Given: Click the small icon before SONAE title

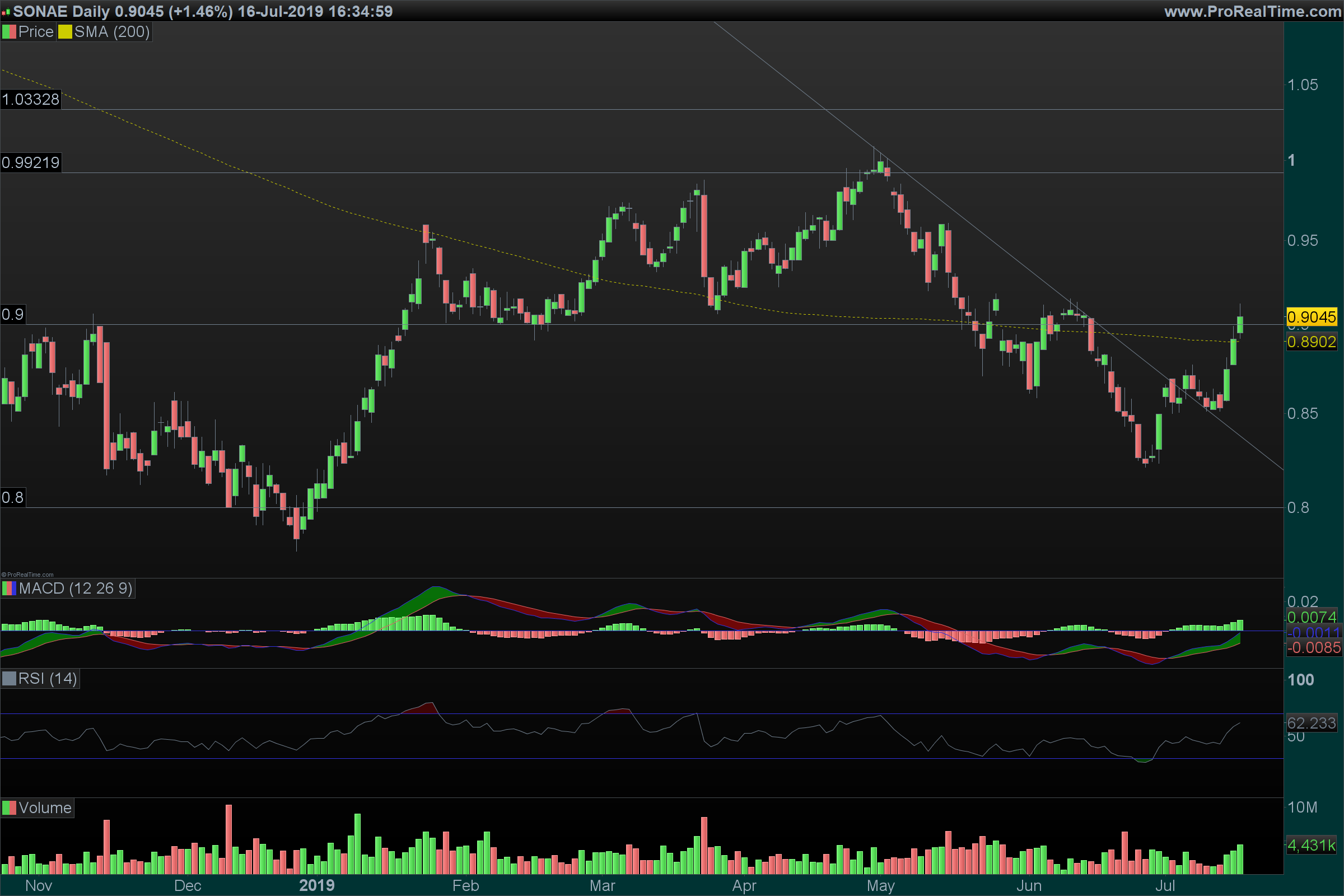Looking at the screenshot, I should pos(6,11).
